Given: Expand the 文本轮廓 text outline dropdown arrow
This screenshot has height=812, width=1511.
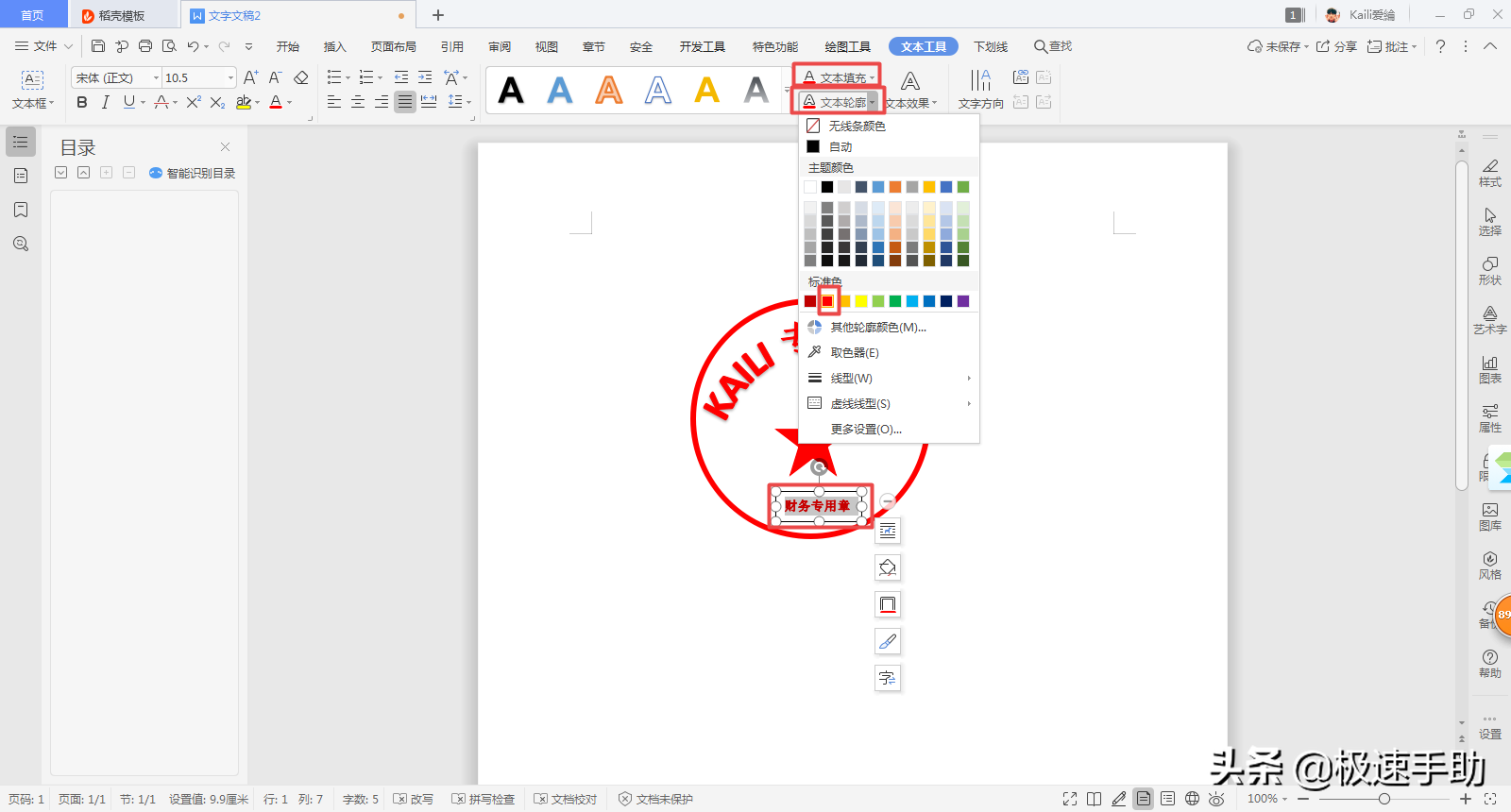Looking at the screenshot, I should (873, 102).
